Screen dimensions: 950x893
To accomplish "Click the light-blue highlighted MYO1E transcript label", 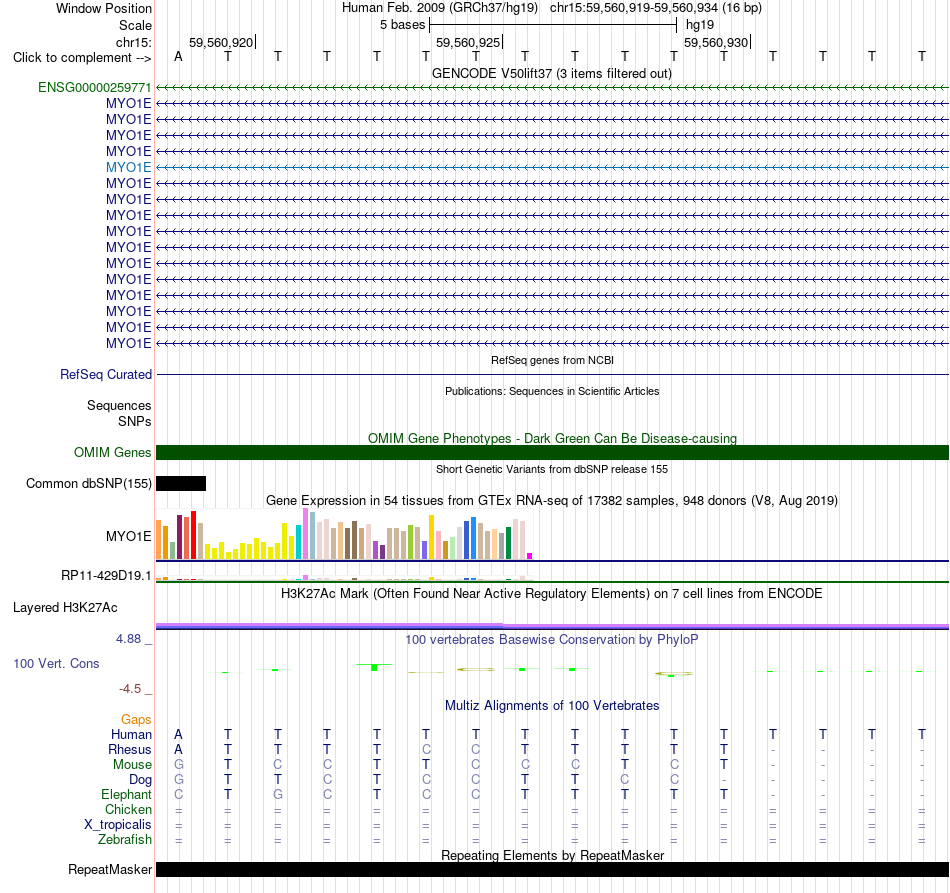I will click(x=128, y=167).
